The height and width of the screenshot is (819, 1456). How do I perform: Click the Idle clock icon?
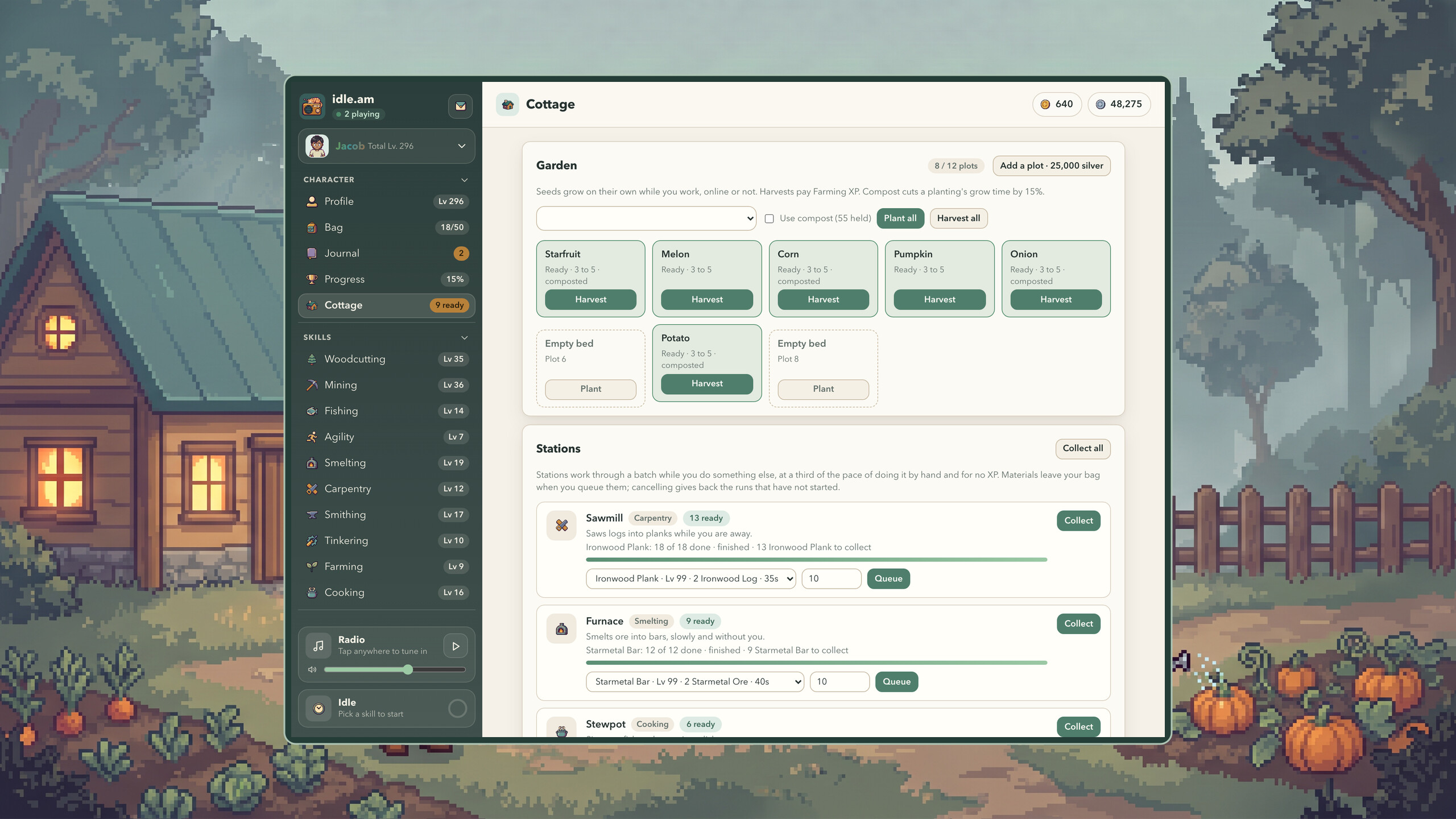pos(318,708)
